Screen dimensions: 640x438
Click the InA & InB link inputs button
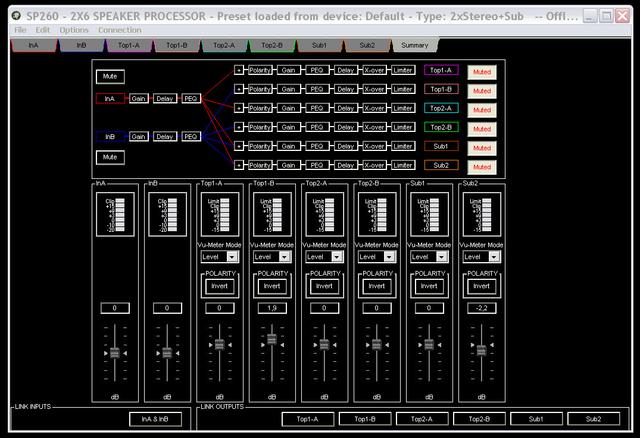(155, 420)
